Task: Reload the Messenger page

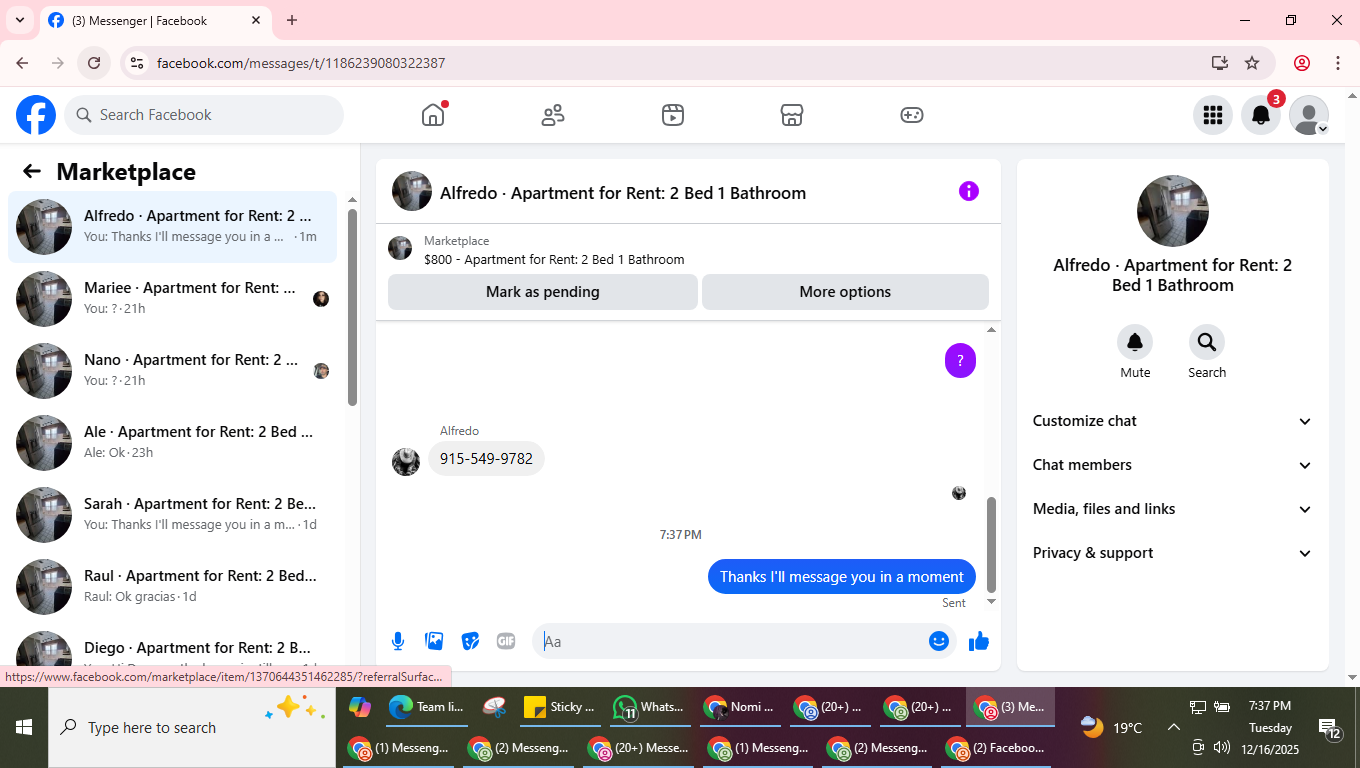Action: tap(94, 63)
